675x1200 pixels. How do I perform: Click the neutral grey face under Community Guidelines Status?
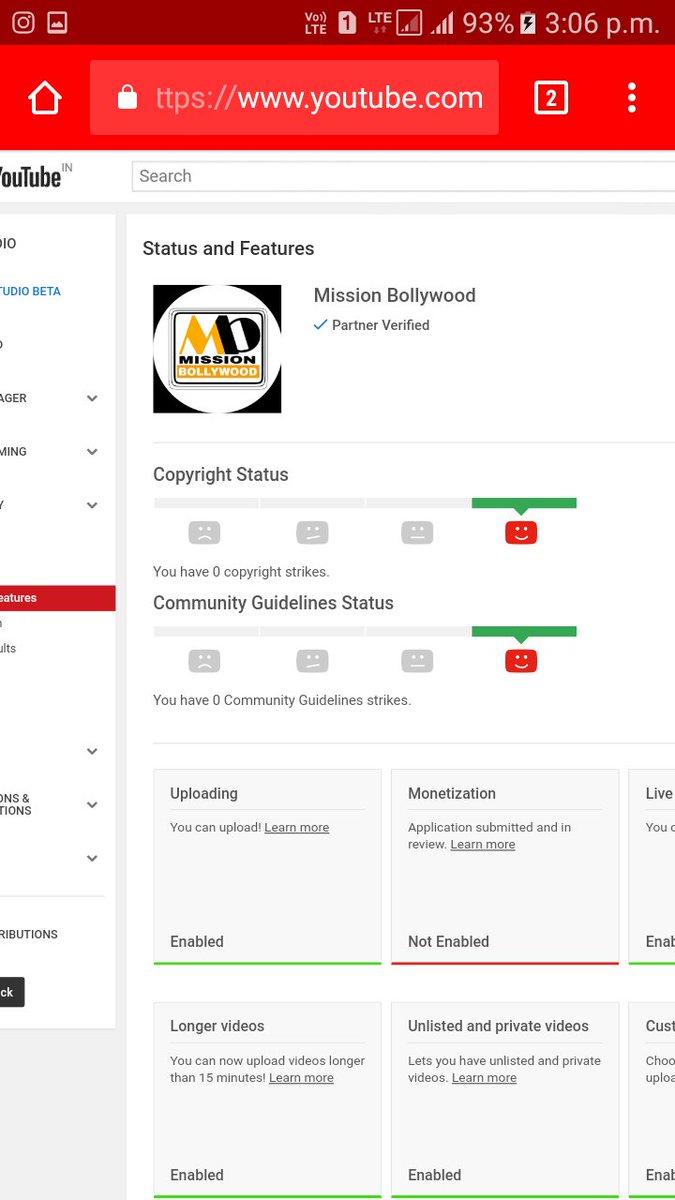pos(417,661)
